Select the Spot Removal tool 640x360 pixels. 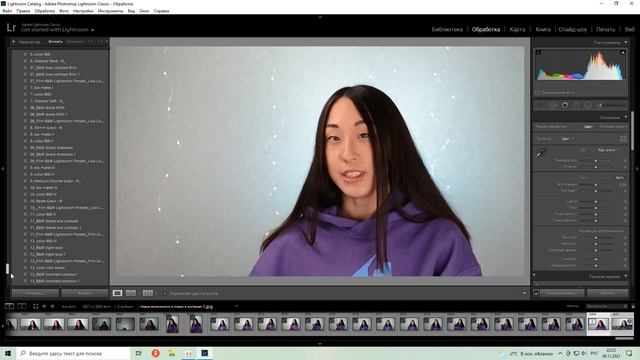(552, 105)
